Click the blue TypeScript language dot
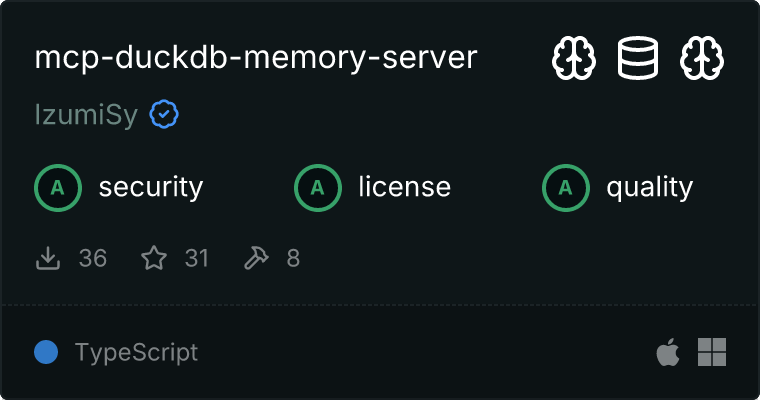The height and width of the screenshot is (400, 760). pos(46,352)
